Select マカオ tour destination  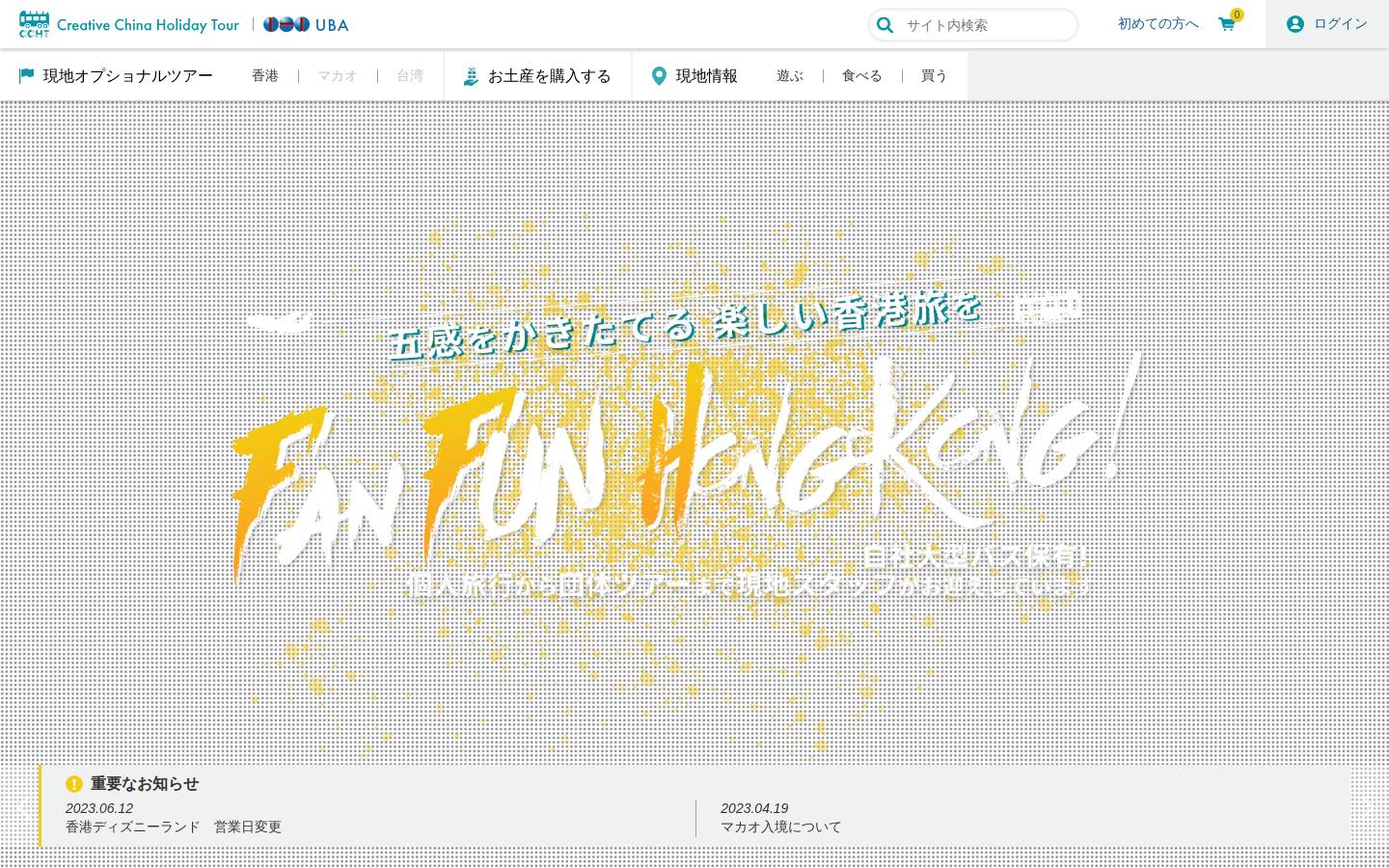(338, 75)
